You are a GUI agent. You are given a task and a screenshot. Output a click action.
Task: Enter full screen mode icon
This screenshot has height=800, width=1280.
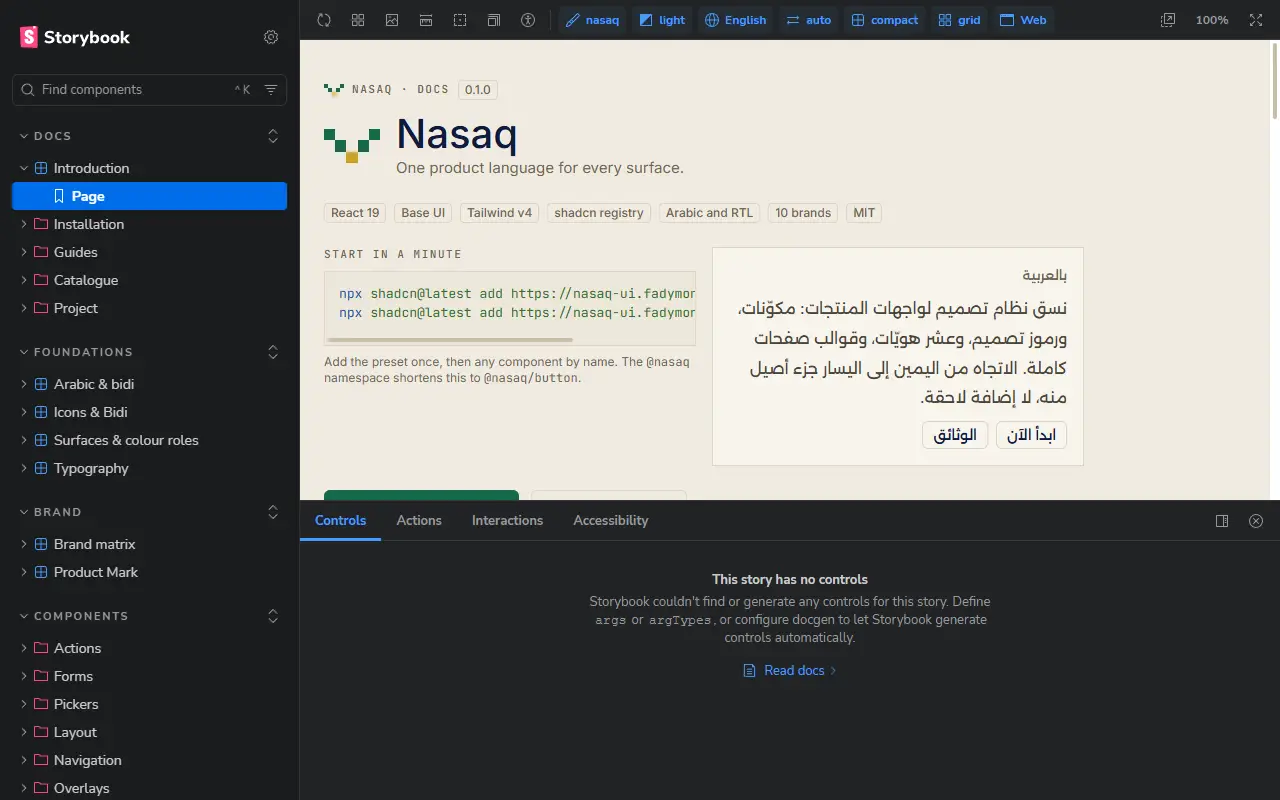pos(1256,20)
